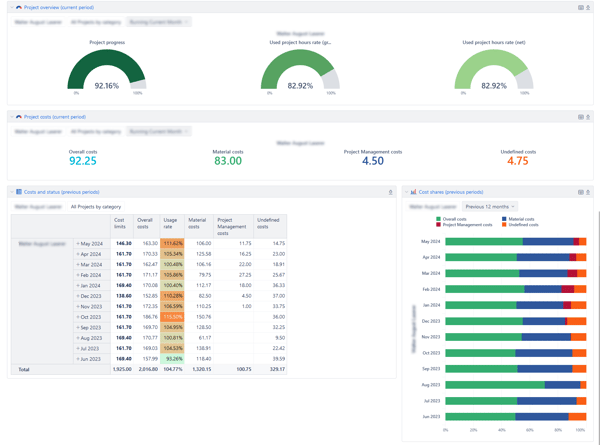Expand the Sep 2023 table row
This screenshot has width=600, height=445.
click(78, 328)
